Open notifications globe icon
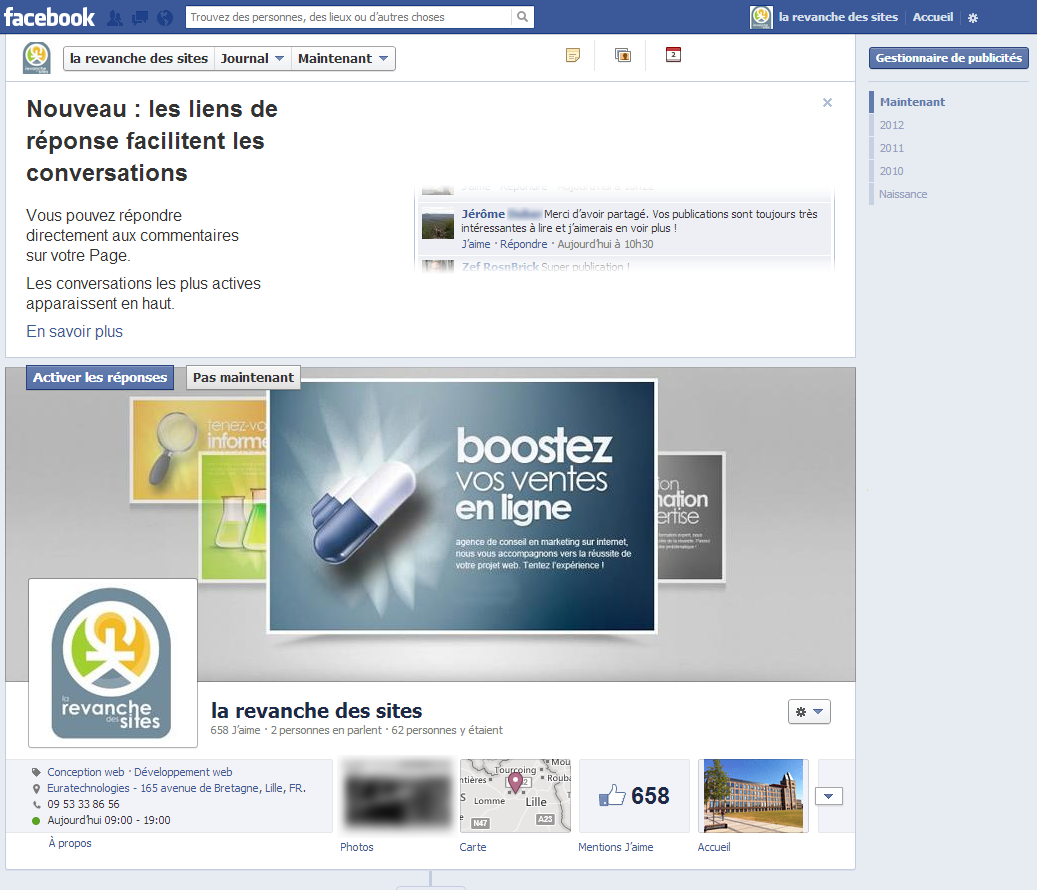The width and height of the screenshot is (1037, 890). [x=165, y=18]
